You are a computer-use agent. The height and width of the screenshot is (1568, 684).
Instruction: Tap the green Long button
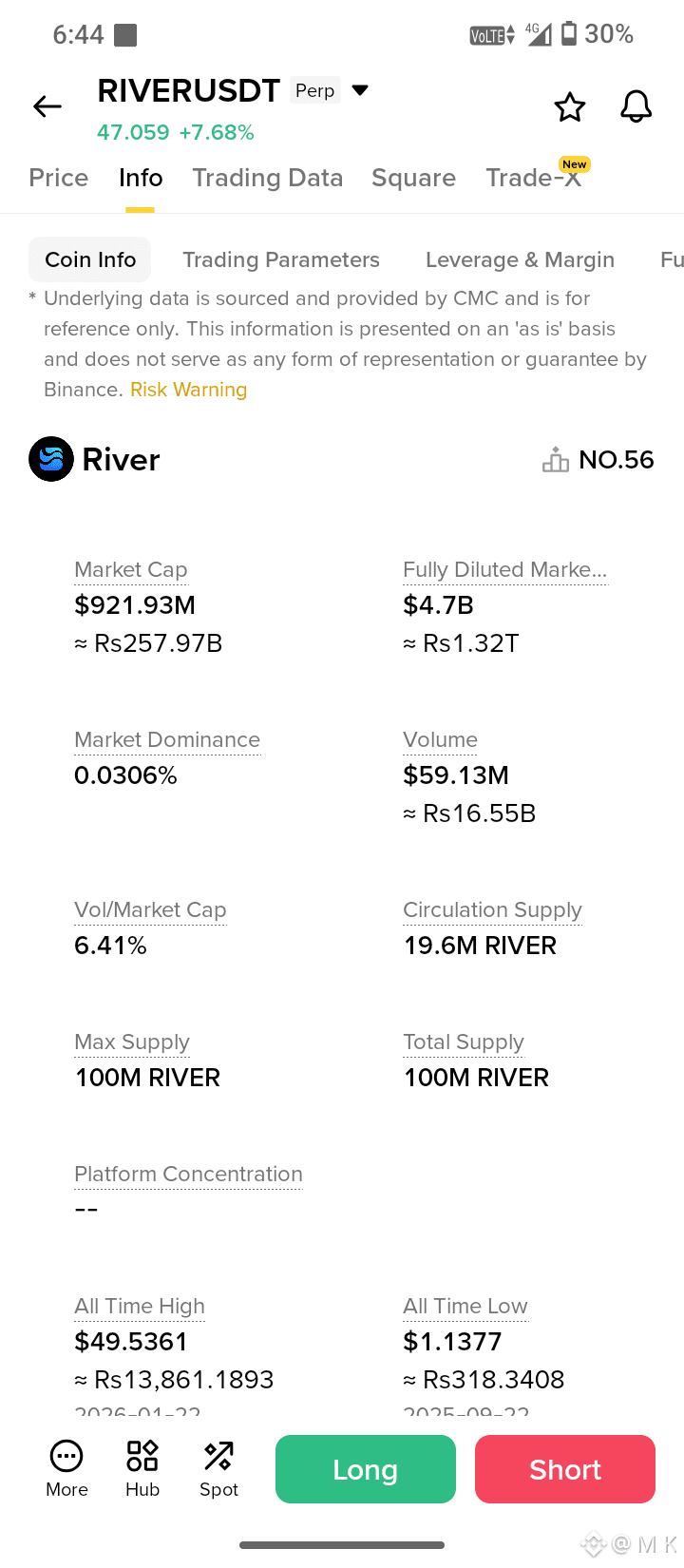366,1469
